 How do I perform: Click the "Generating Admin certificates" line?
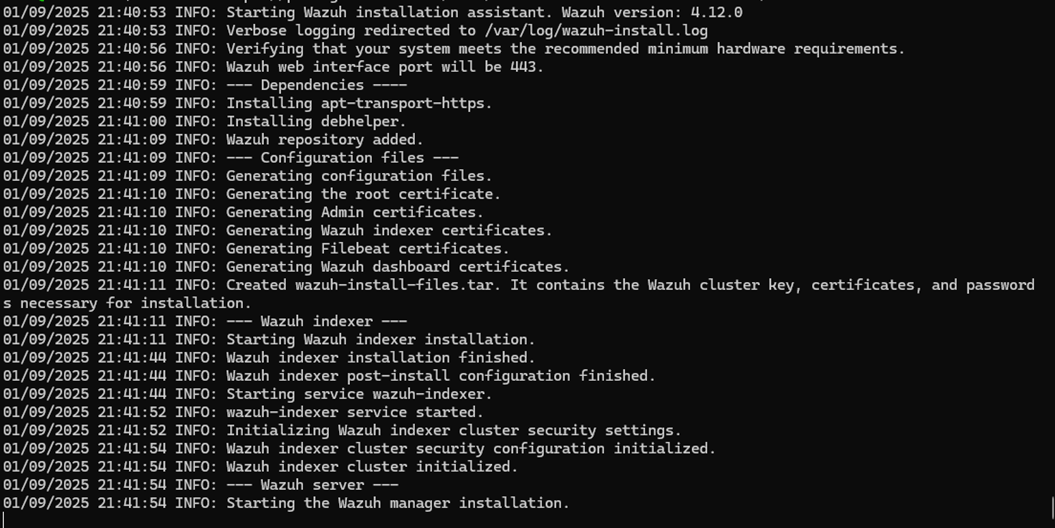(354, 212)
